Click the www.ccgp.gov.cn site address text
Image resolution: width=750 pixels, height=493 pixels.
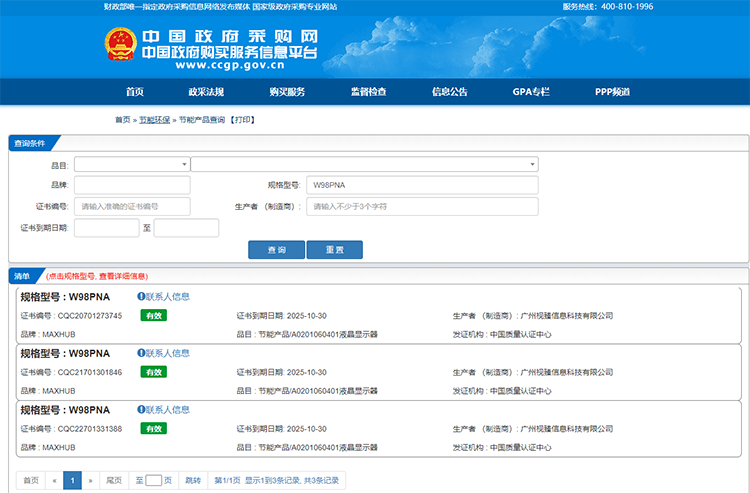coord(230,65)
